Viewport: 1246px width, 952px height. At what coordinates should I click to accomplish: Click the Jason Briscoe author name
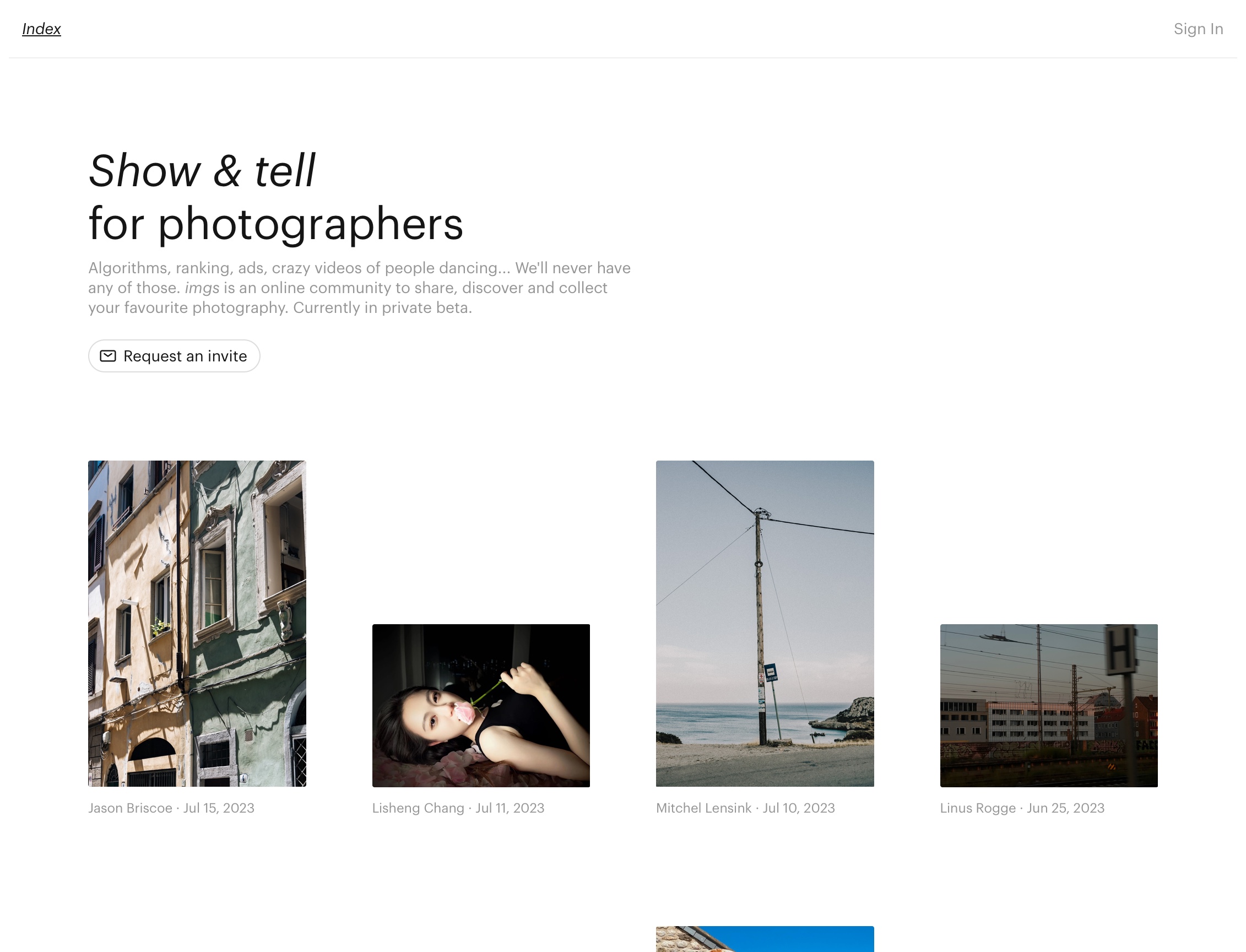coord(130,808)
